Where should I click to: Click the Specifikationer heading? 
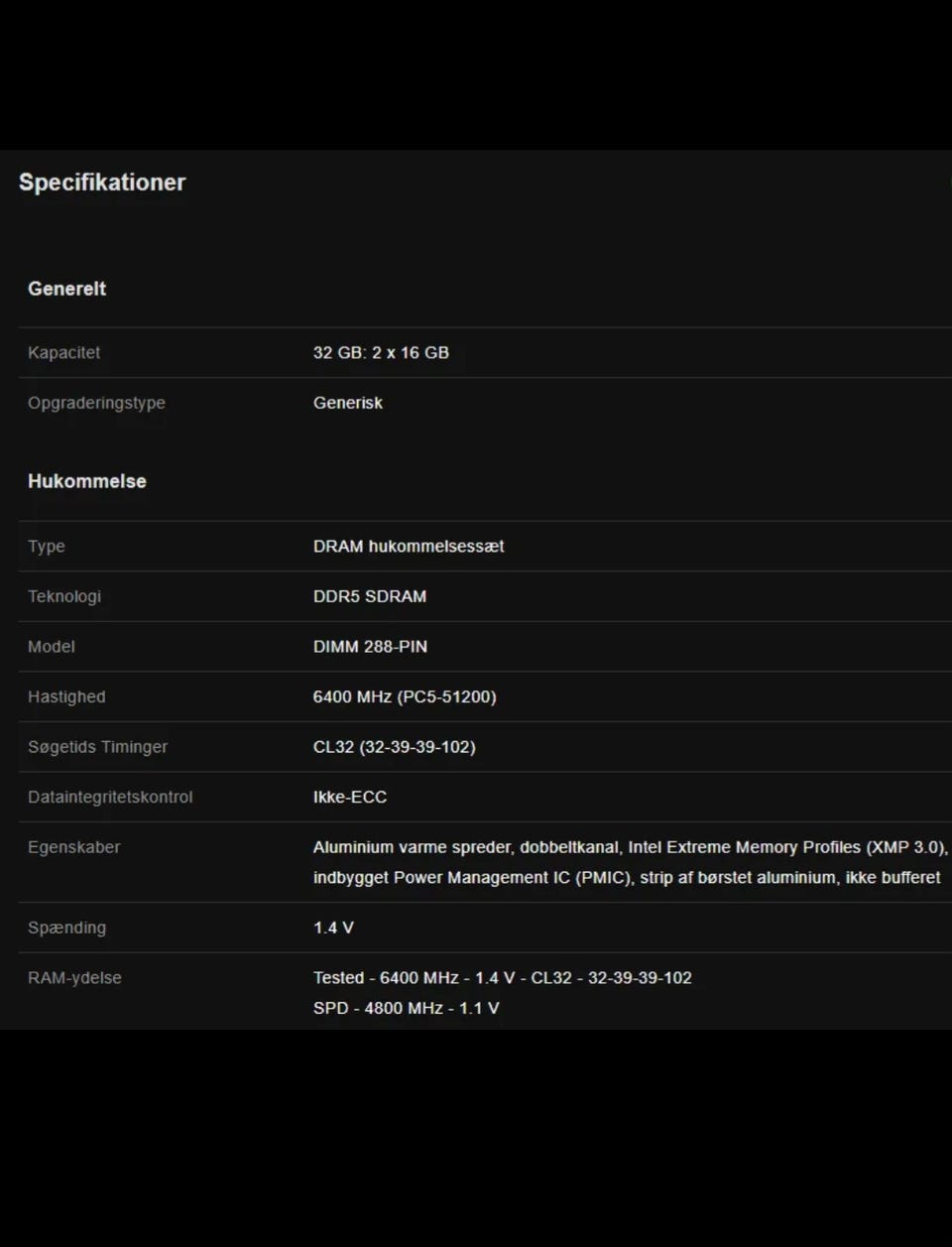coord(102,183)
